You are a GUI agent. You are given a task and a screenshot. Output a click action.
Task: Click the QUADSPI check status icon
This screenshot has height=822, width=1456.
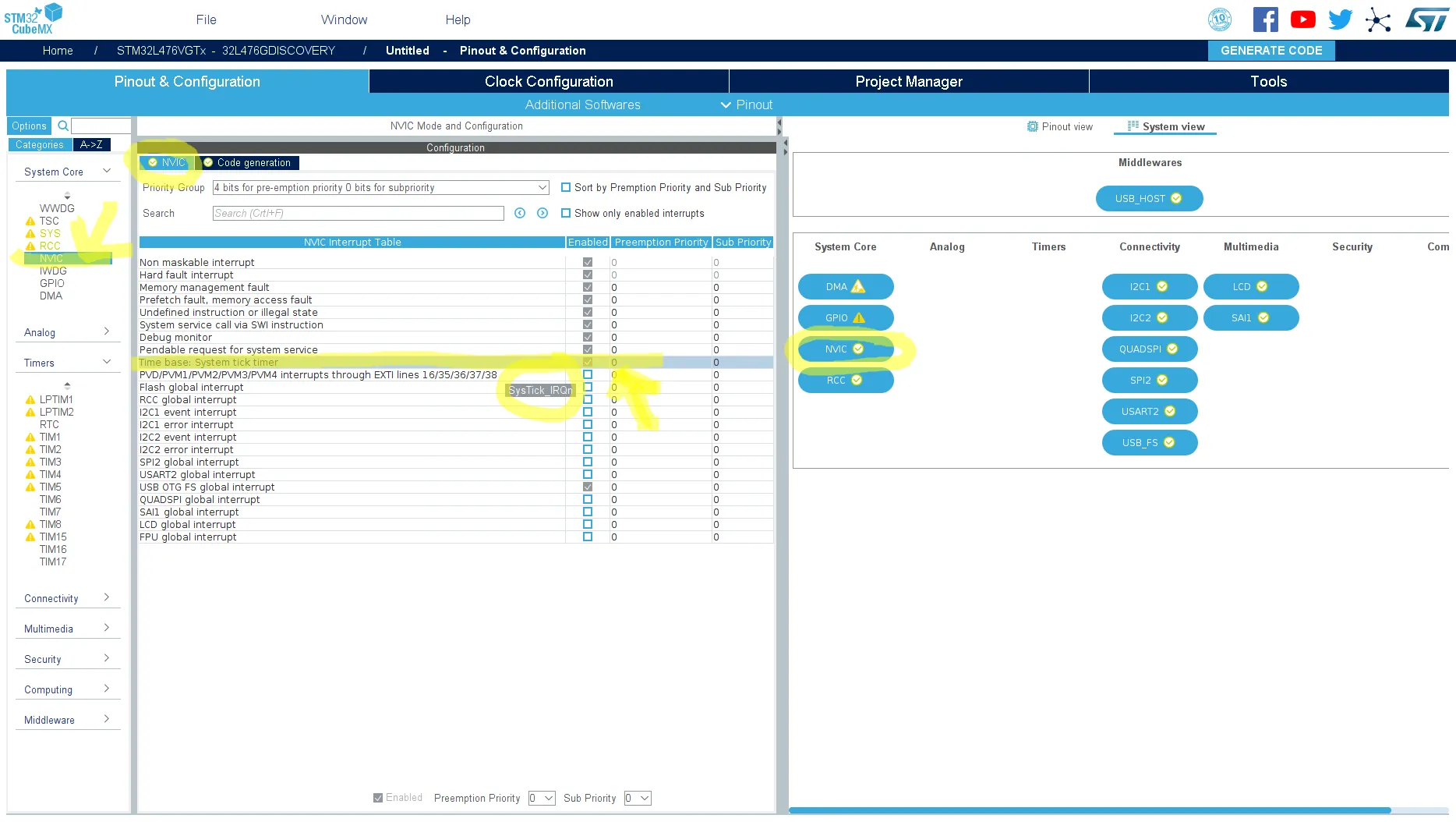coord(1172,349)
